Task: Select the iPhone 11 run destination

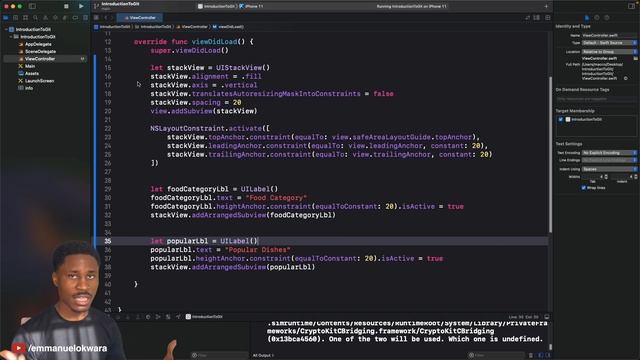Action: 252,7
